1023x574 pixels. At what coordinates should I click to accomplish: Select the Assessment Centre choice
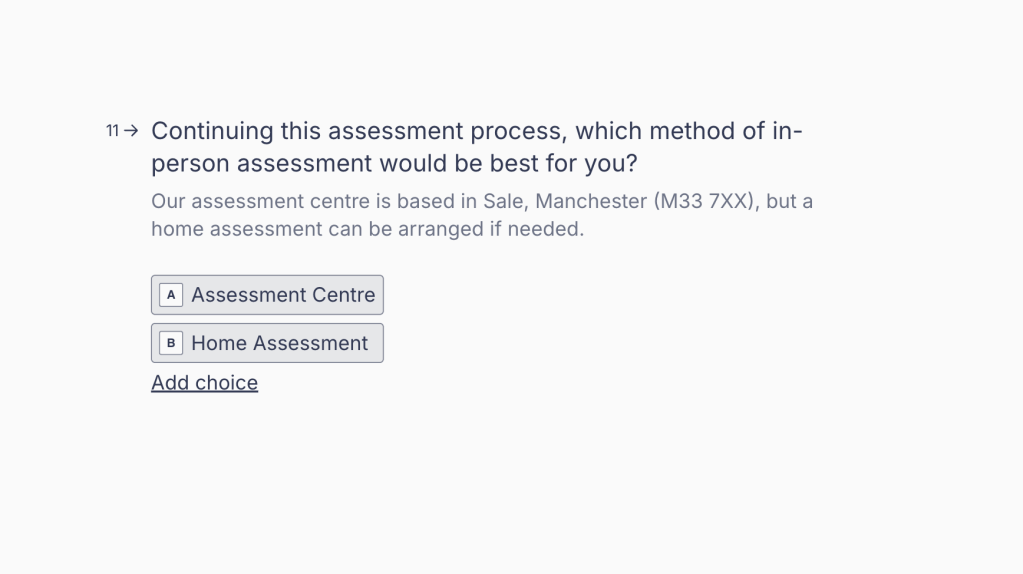point(267,295)
